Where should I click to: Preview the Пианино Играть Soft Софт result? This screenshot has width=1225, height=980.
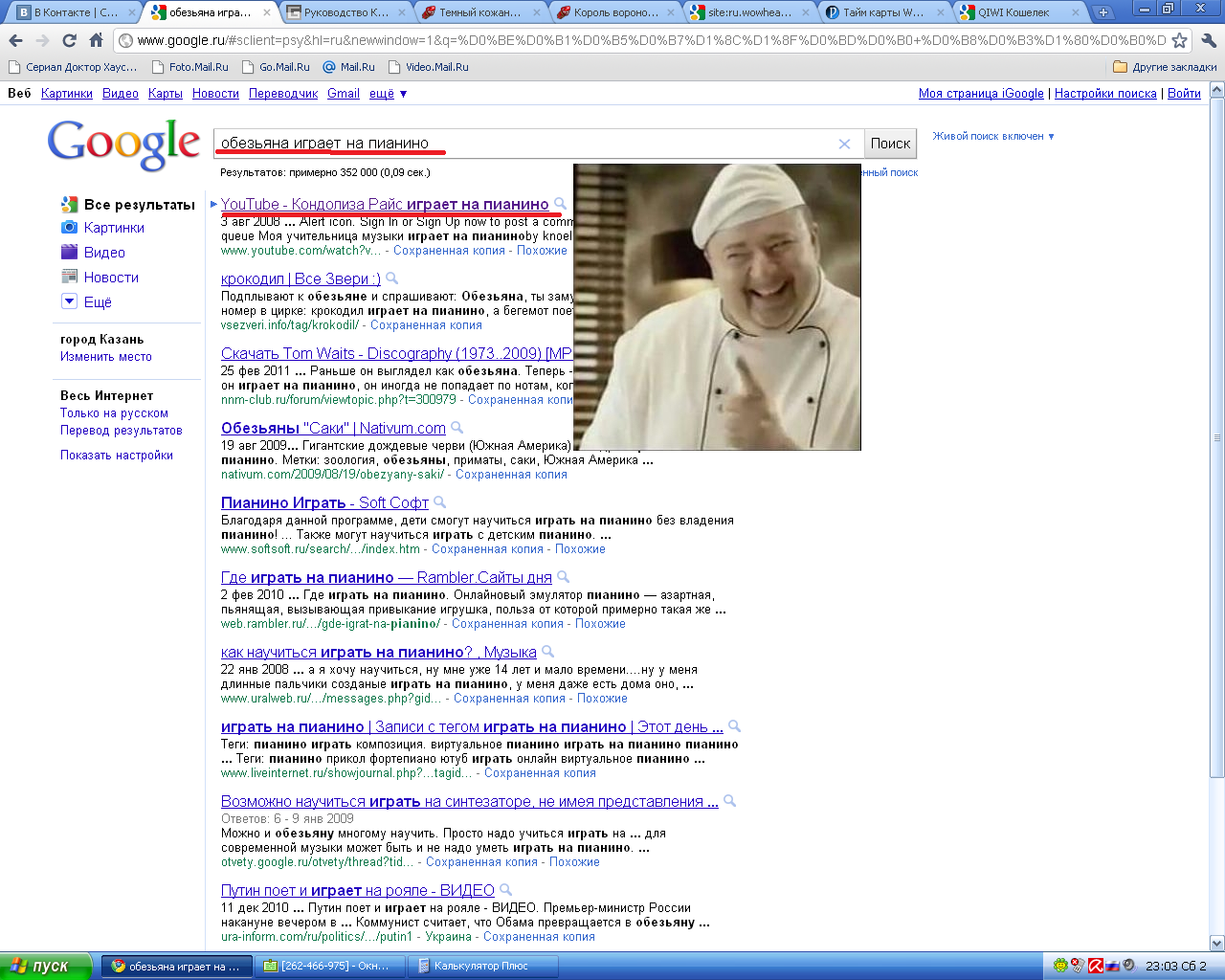click(439, 502)
